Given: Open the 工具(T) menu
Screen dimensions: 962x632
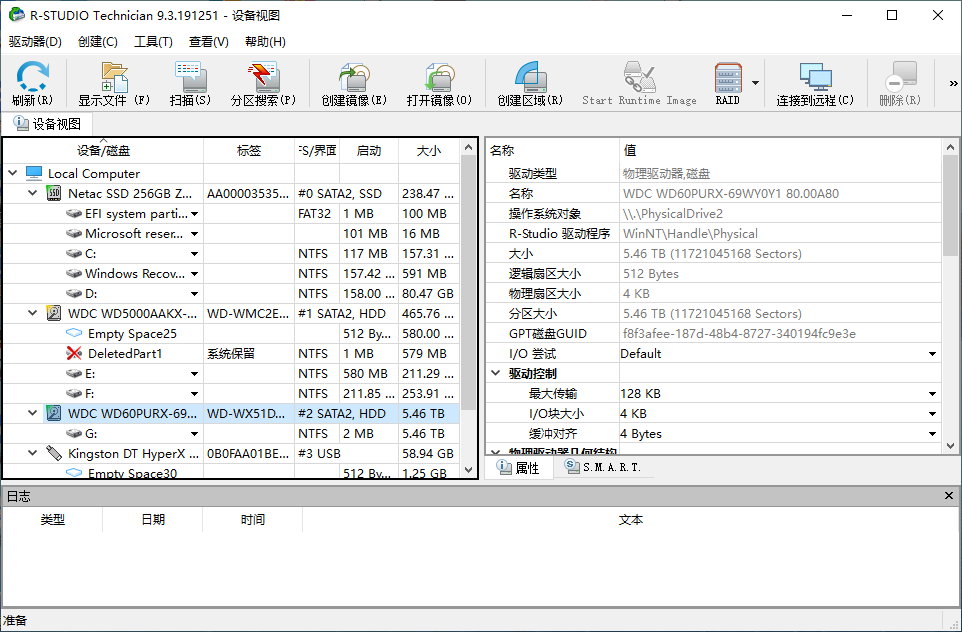Looking at the screenshot, I should pyautogui.click(x=153, y=42).
